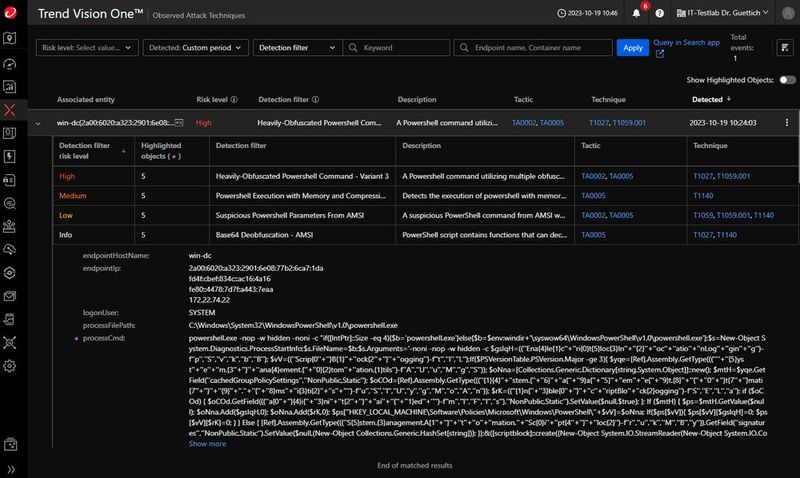Open the hexagon sidebar icon
Screen dimensions: 800x478
click(x=10, y=273)
